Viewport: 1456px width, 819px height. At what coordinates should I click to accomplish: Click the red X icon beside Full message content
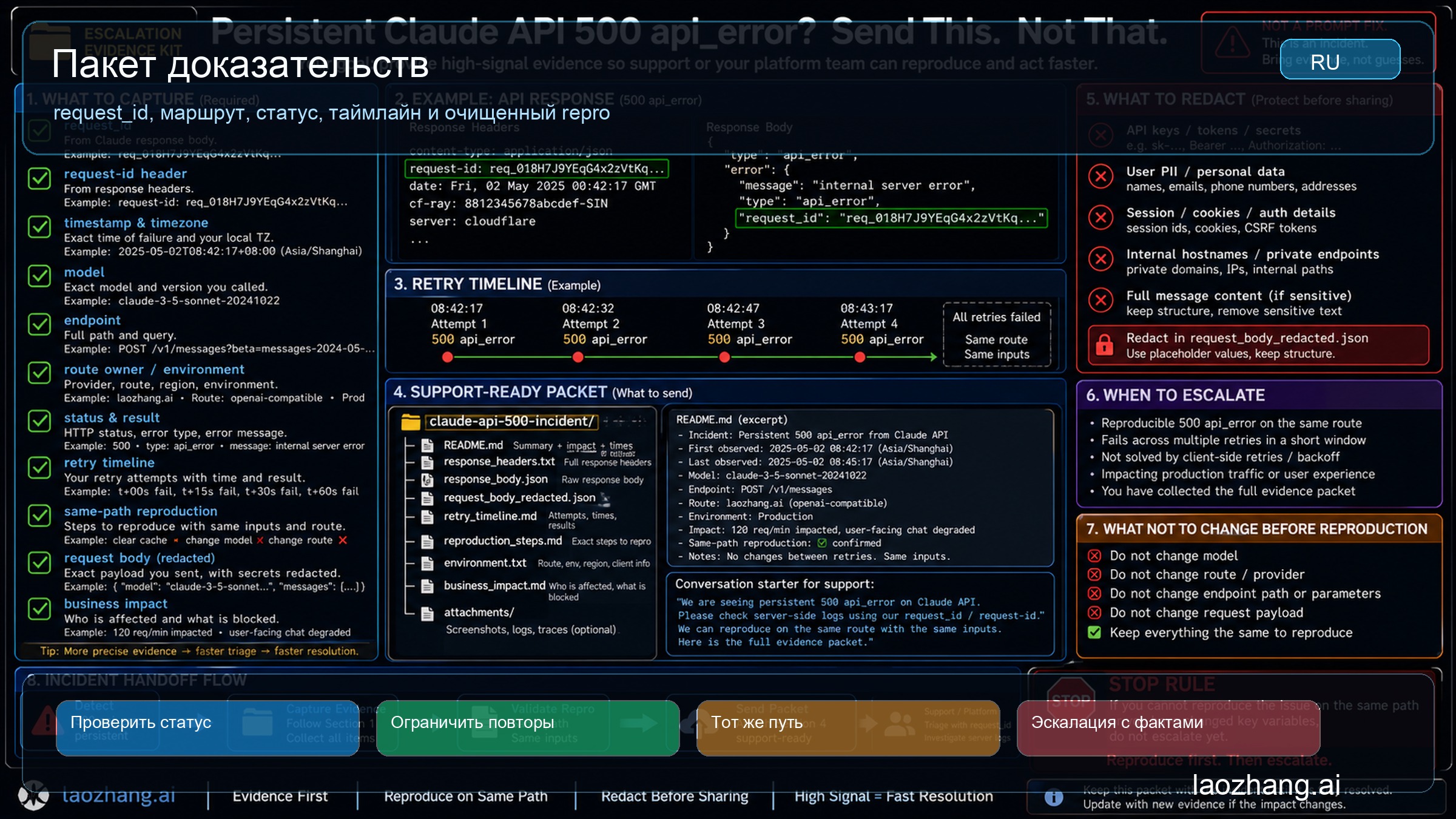(1100, 300)
